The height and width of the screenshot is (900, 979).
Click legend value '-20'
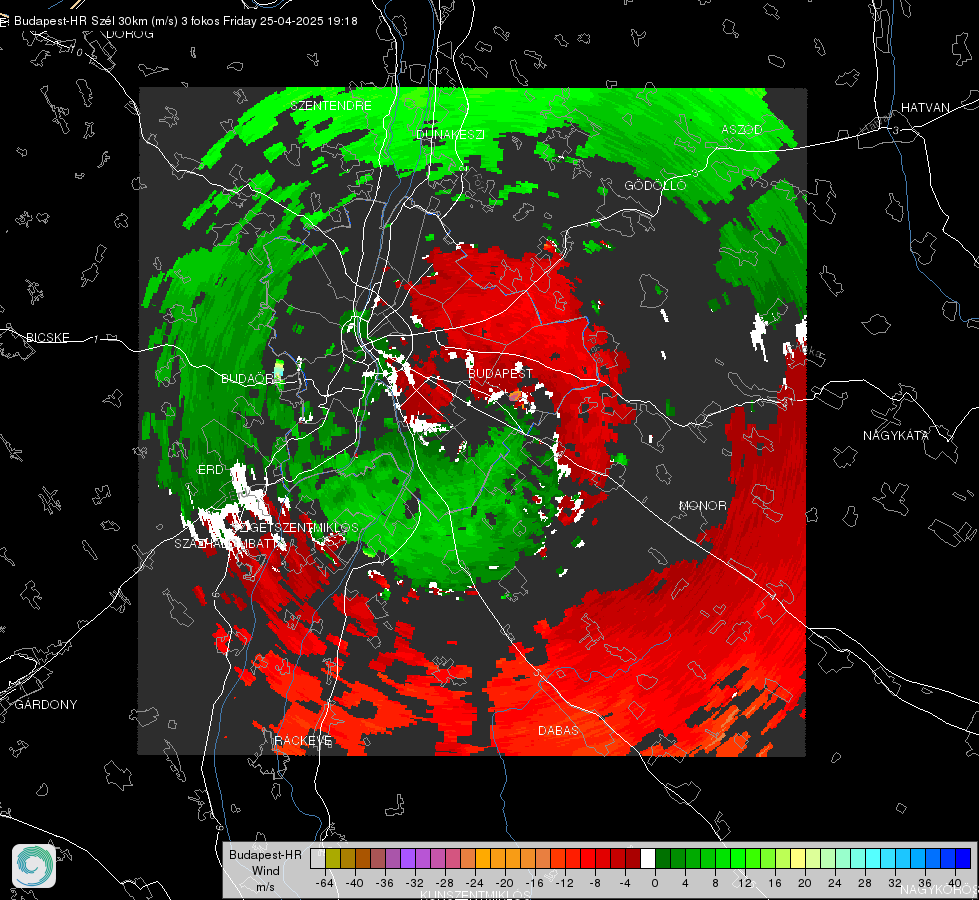[504, 883]
